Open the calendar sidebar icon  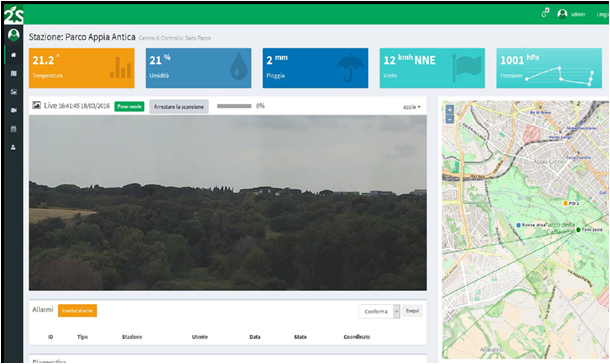click(14, 129)
